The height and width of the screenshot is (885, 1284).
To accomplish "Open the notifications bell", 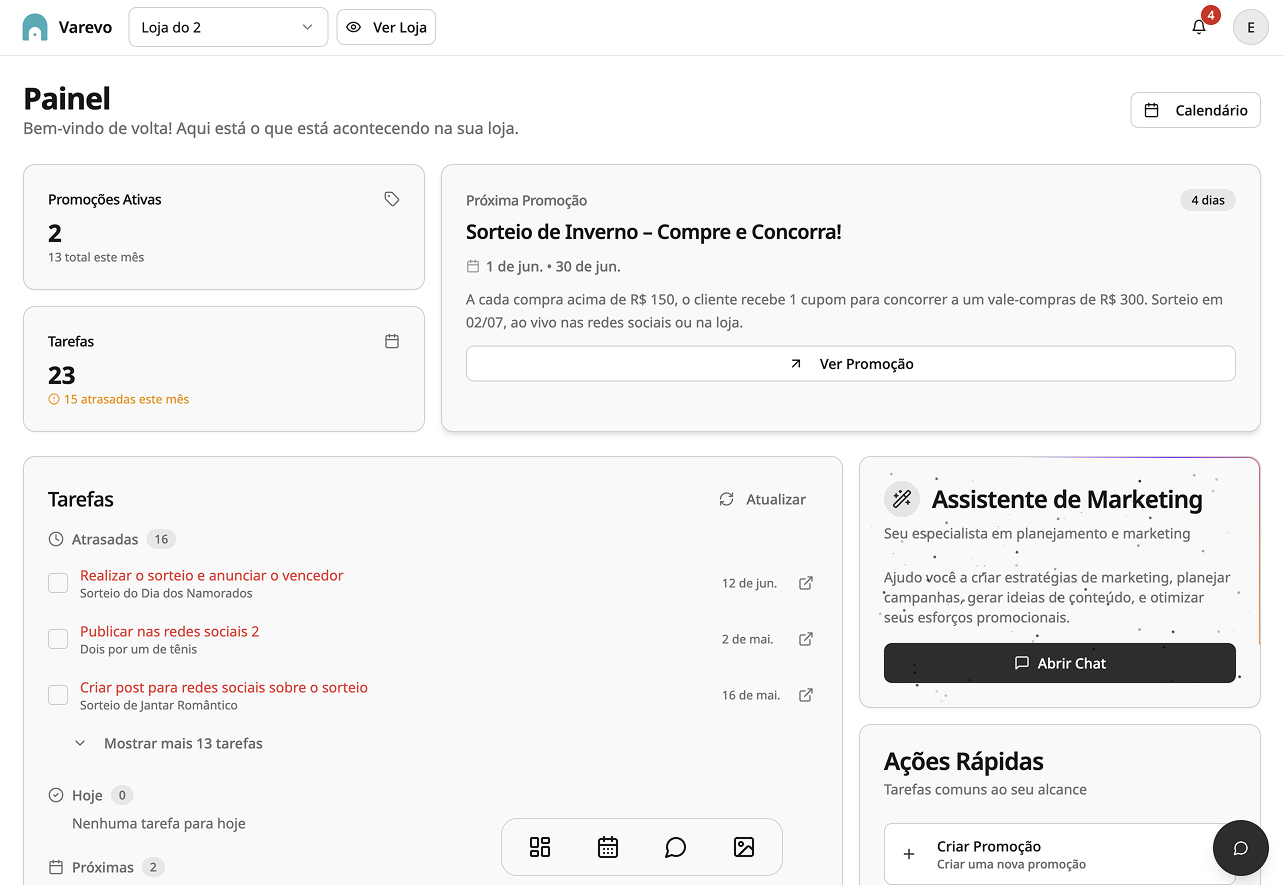I will click(1199, 27).
